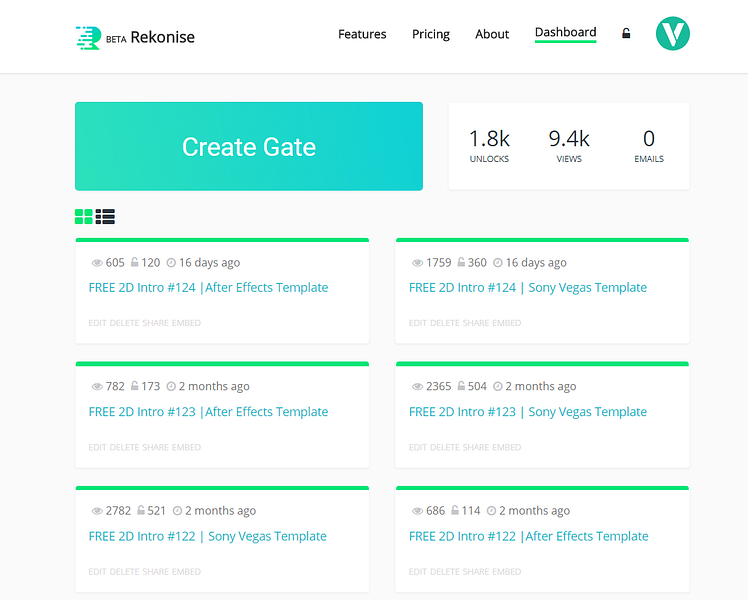This screenshot has width=748, height=600.
Task: Click the Create Gate button
Action: click(x=249, y=146)
